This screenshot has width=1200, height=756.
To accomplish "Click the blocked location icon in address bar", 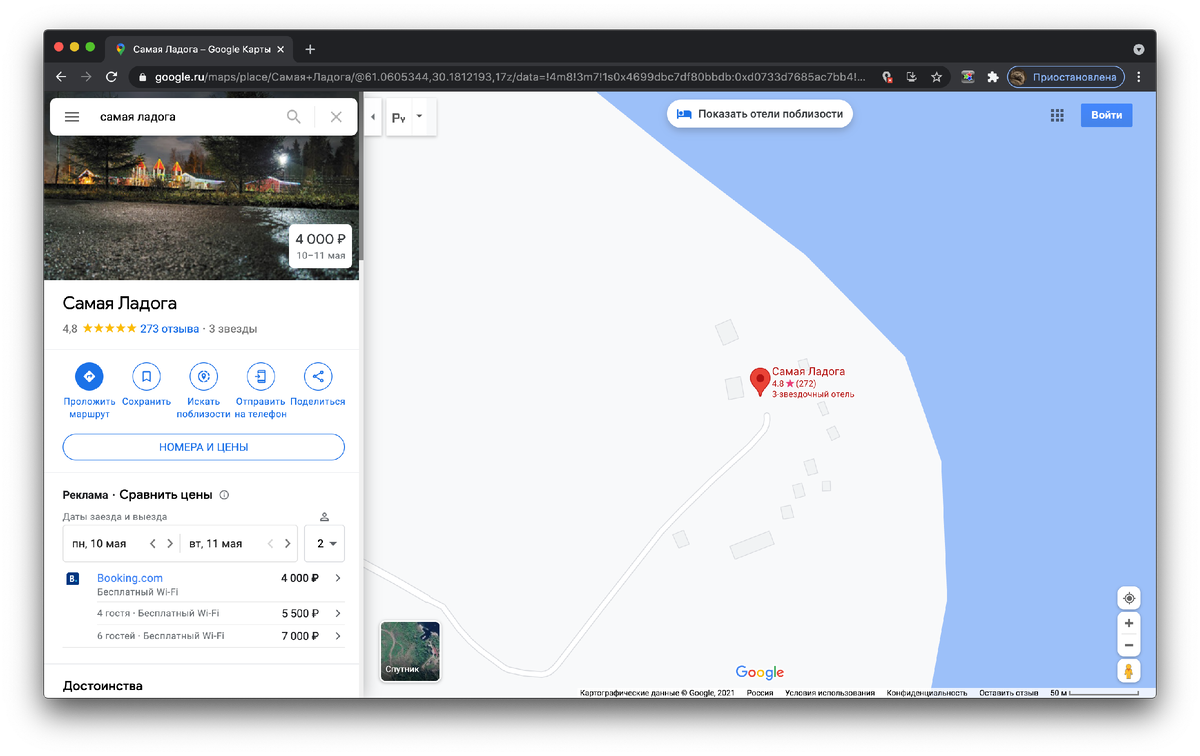I will [x=887, y=77].
